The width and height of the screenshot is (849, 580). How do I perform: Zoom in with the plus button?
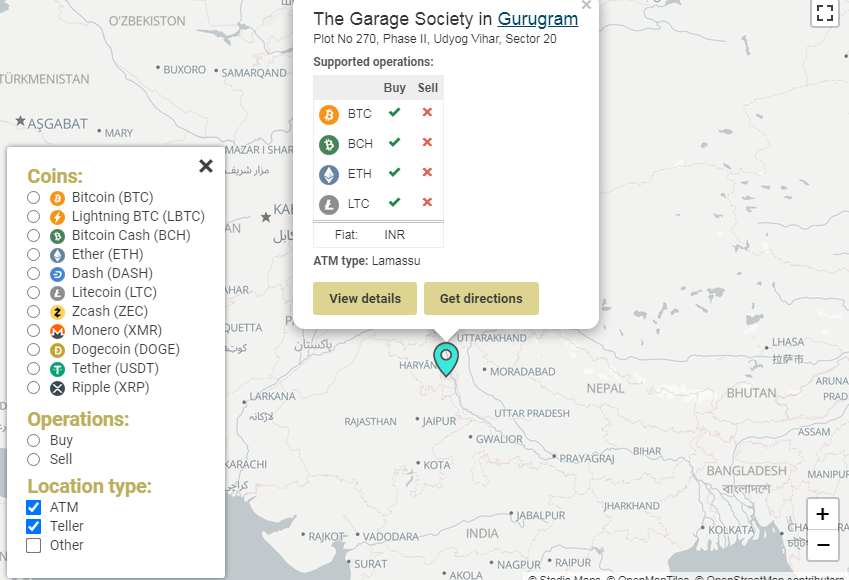coord(822,514)
